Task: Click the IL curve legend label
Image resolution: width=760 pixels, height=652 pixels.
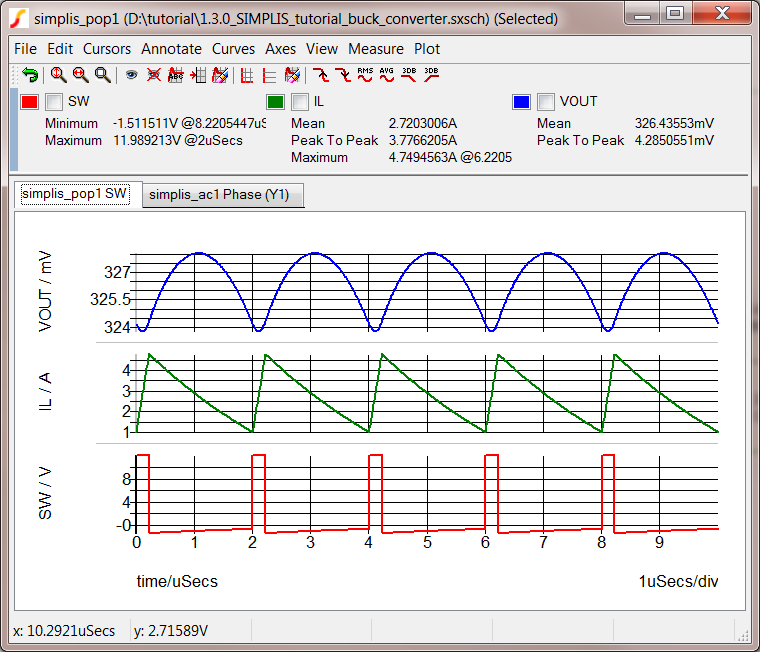Action: pyautogui.click(x=318, y=101)
